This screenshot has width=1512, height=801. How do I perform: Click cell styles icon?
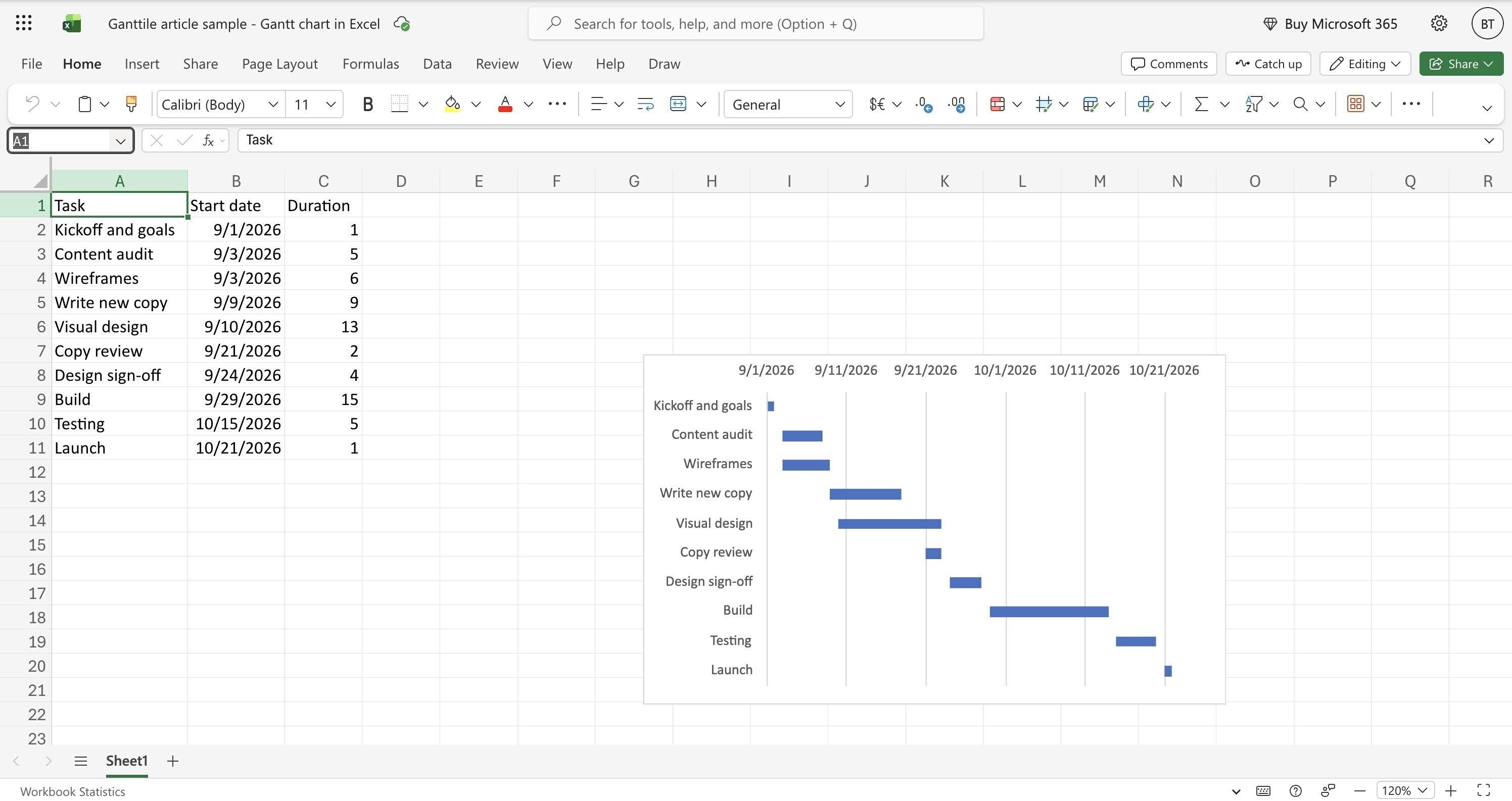(1044, 104)
